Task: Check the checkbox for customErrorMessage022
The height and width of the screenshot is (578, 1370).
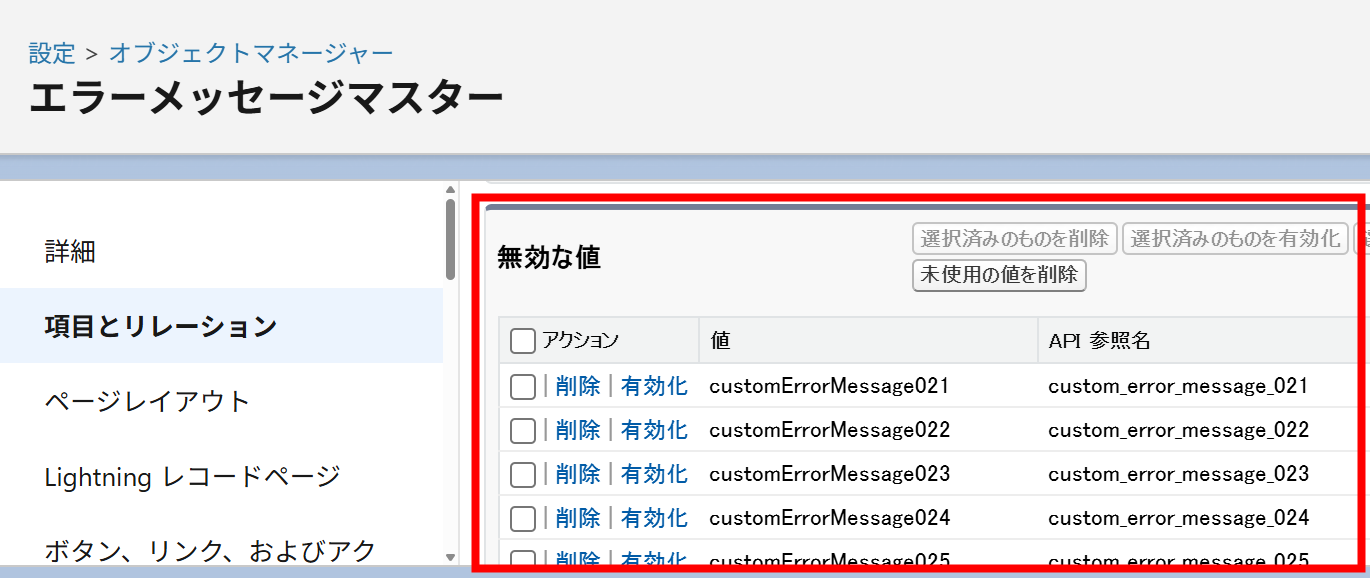Action: pyautogui.click(x=521, y=430)
